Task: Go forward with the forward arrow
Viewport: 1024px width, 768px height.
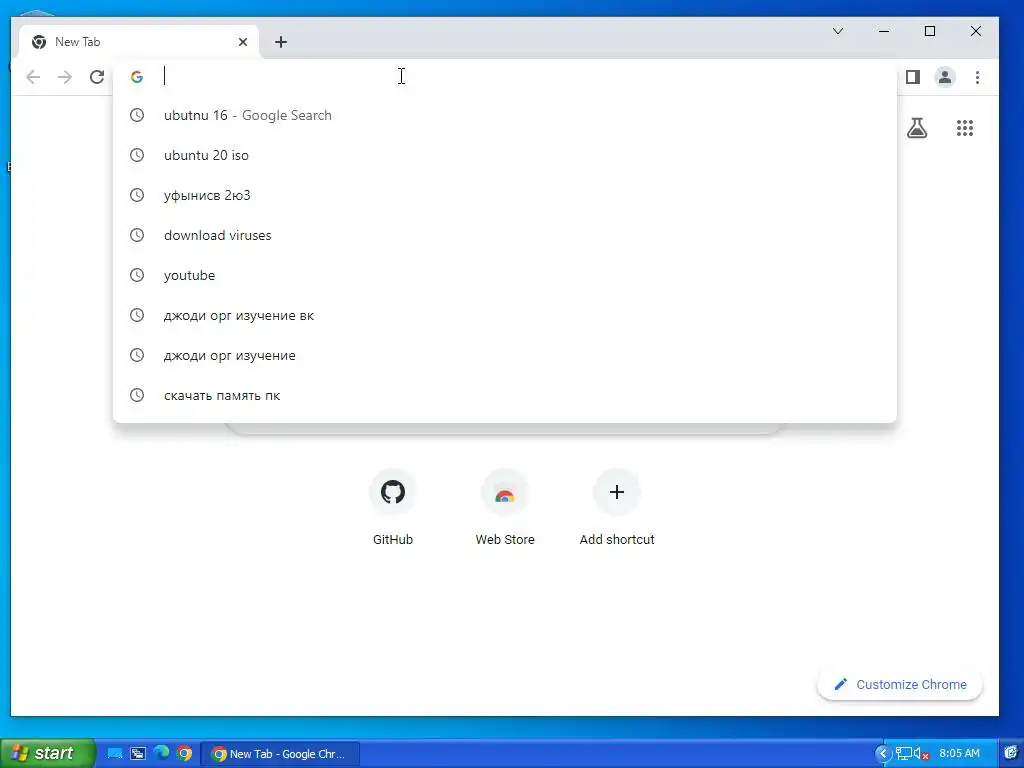Action: 65,77
